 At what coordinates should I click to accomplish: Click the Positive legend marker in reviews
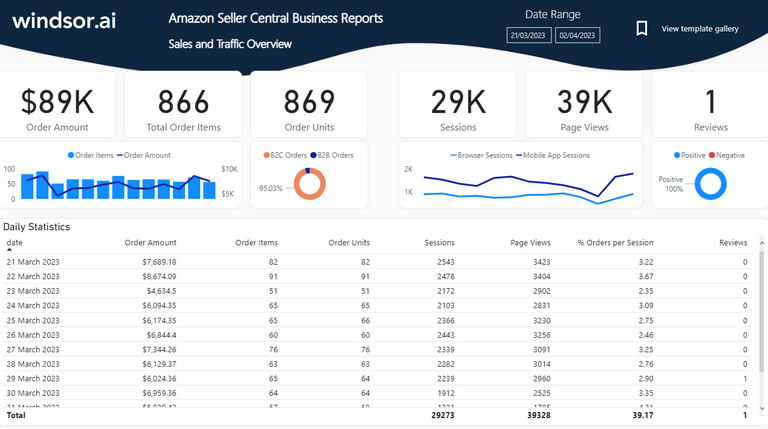pos(677,155)
